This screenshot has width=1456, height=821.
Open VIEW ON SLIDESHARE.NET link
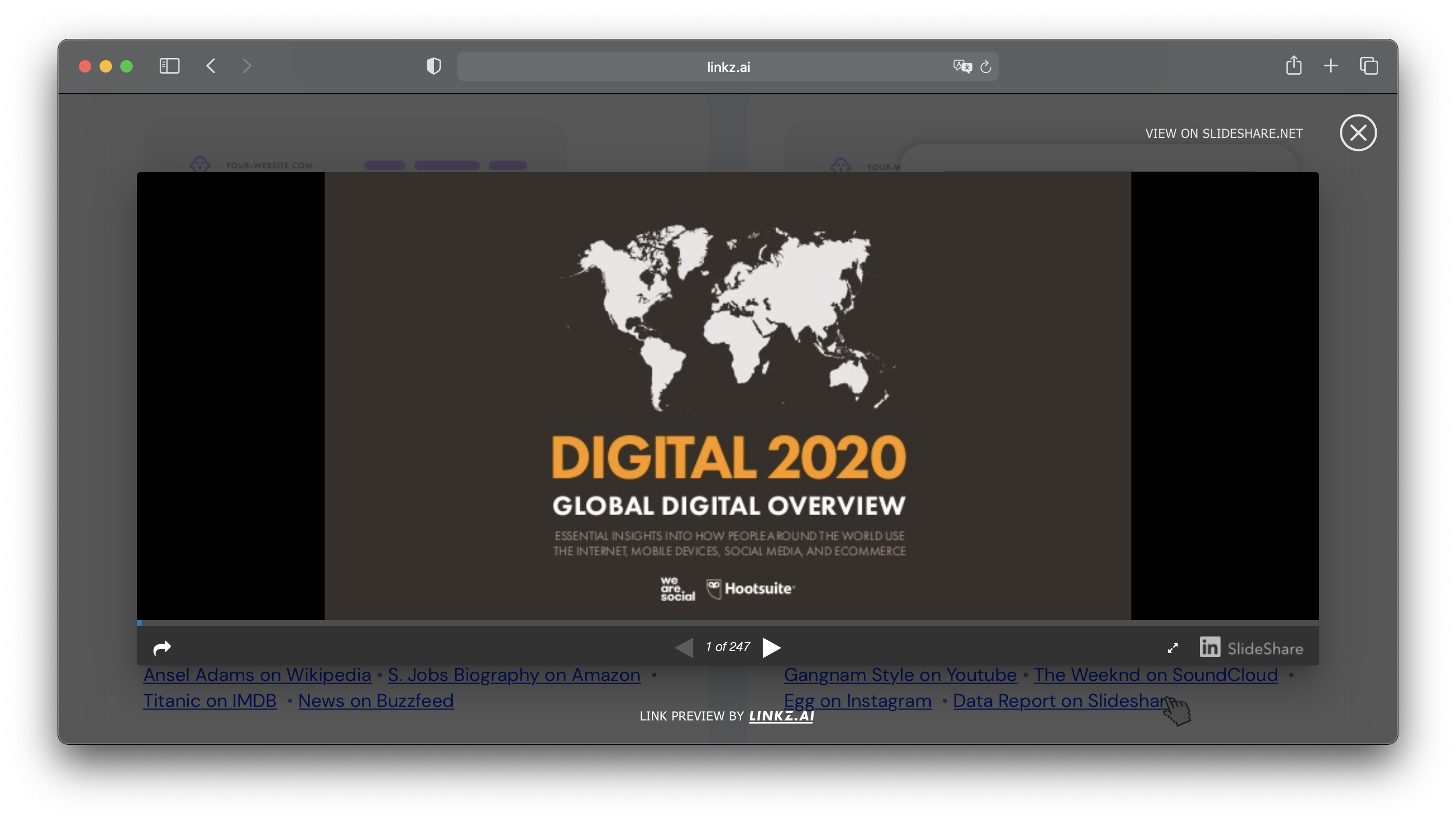tap(1224, 133)
